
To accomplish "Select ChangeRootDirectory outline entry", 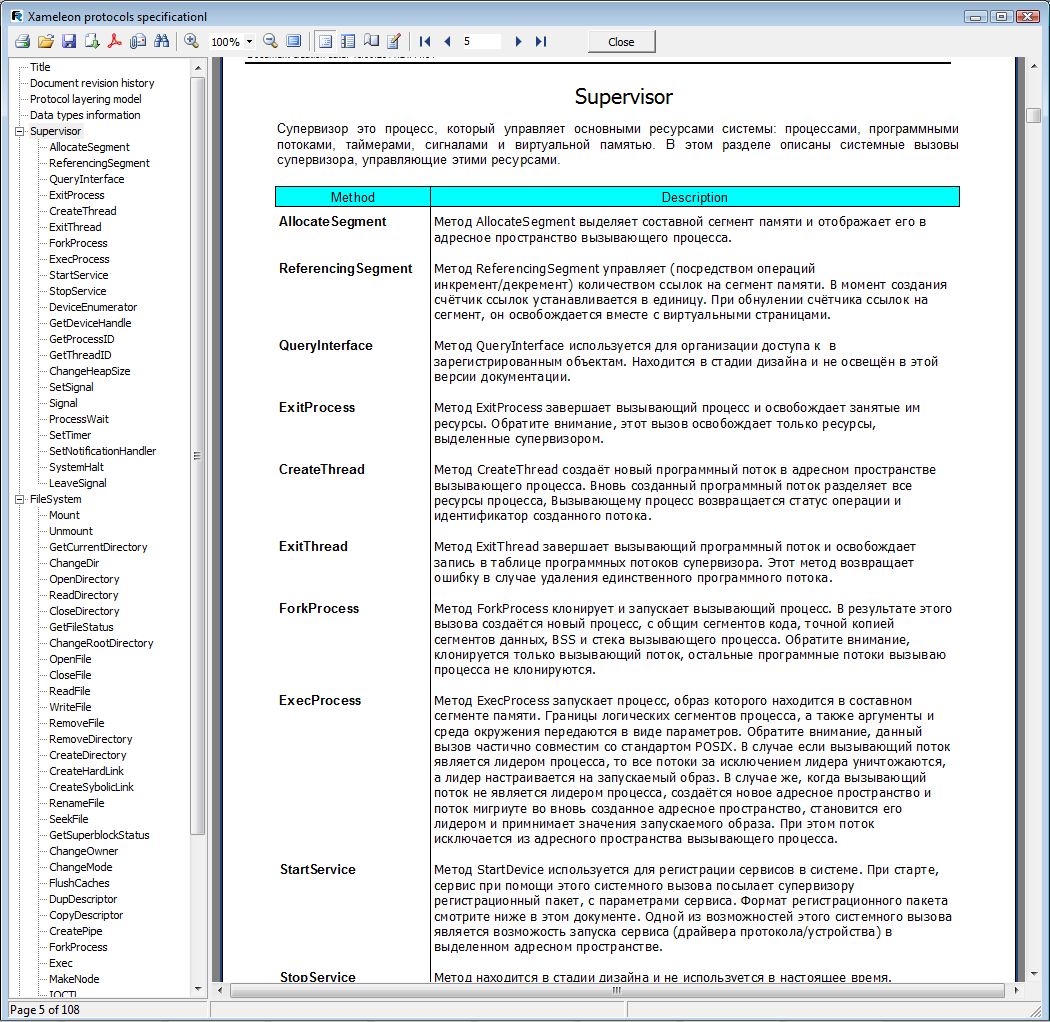I will tap(101, 644).
